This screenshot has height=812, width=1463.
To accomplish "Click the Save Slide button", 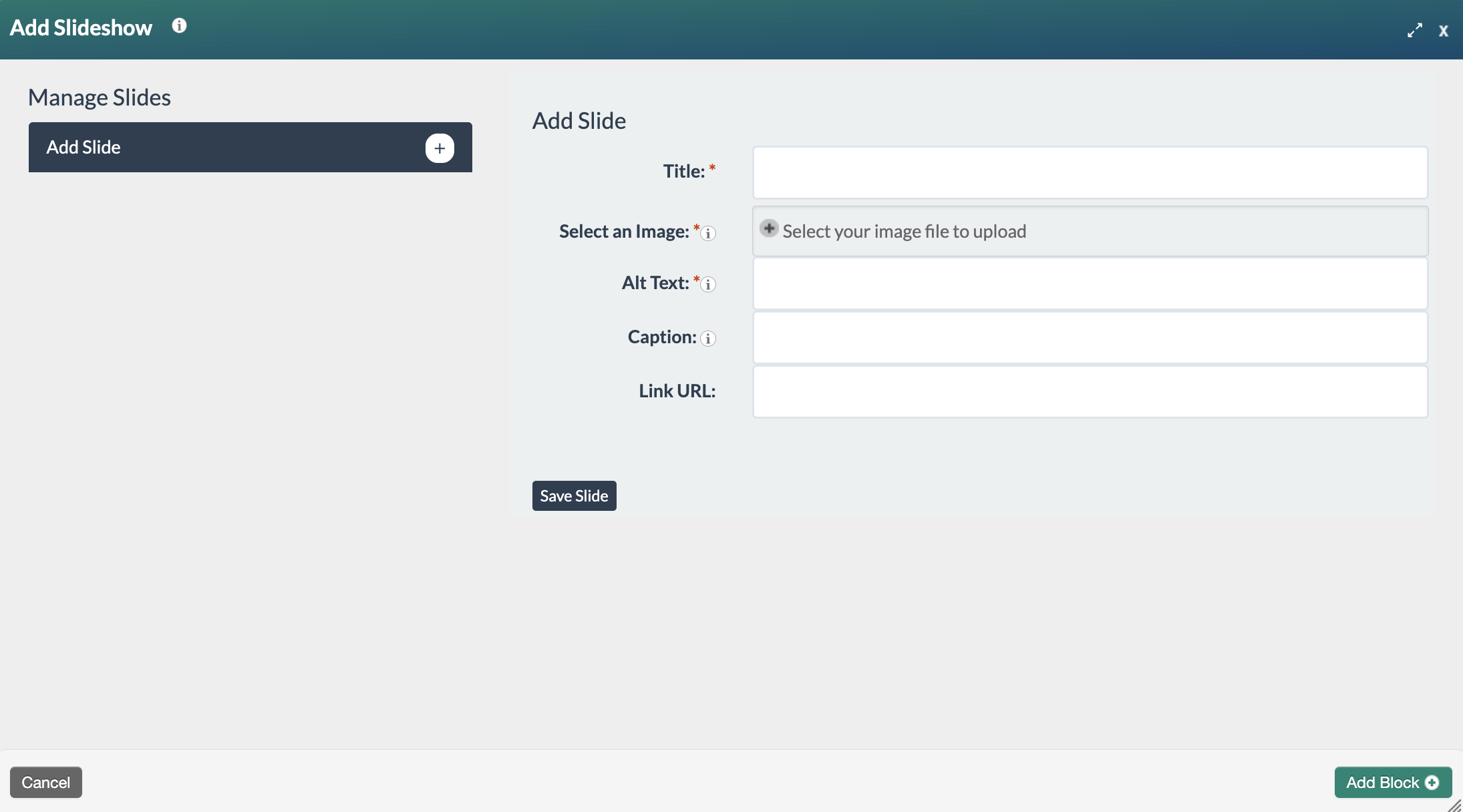I will [x=574, y=495].
